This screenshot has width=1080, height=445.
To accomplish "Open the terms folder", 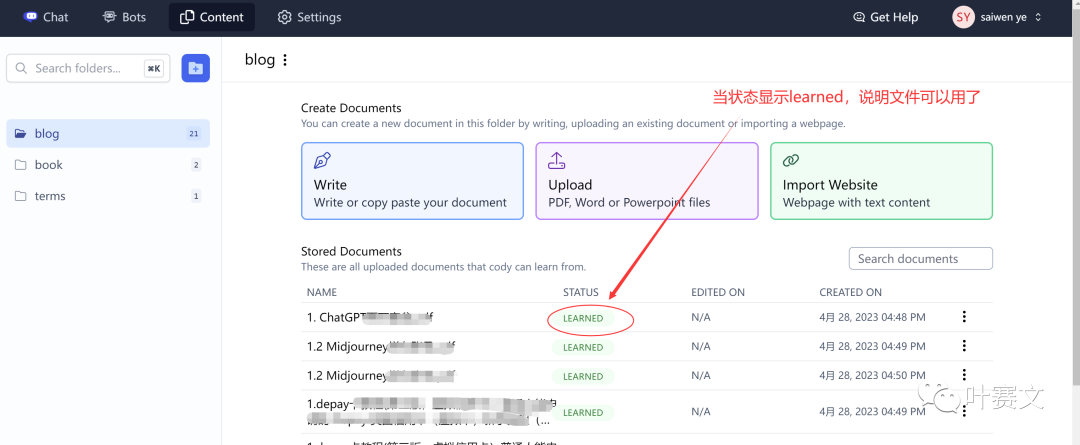I will (x=50, y=196).
